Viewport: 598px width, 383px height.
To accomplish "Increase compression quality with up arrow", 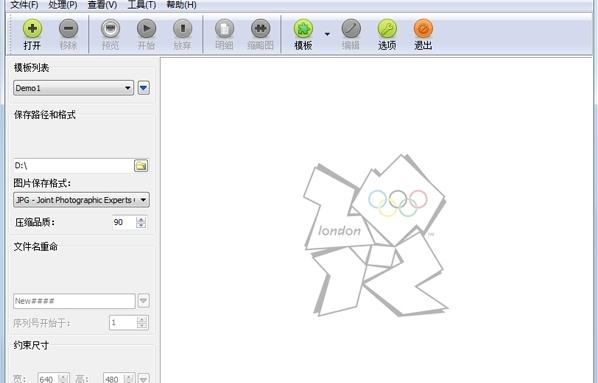I will pyautogui.click(x=141, y=219).
